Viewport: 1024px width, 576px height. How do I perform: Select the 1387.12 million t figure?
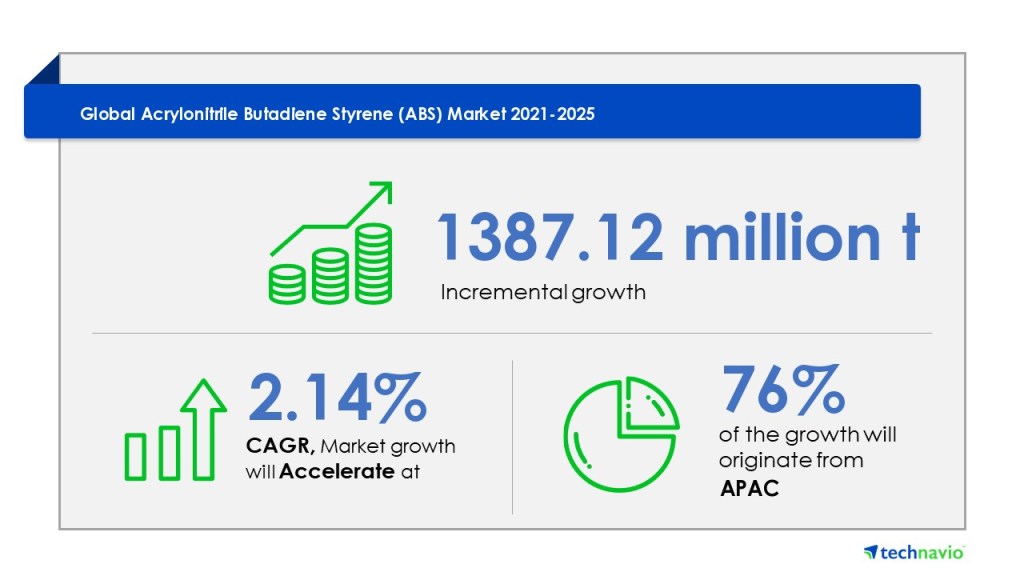677,239
